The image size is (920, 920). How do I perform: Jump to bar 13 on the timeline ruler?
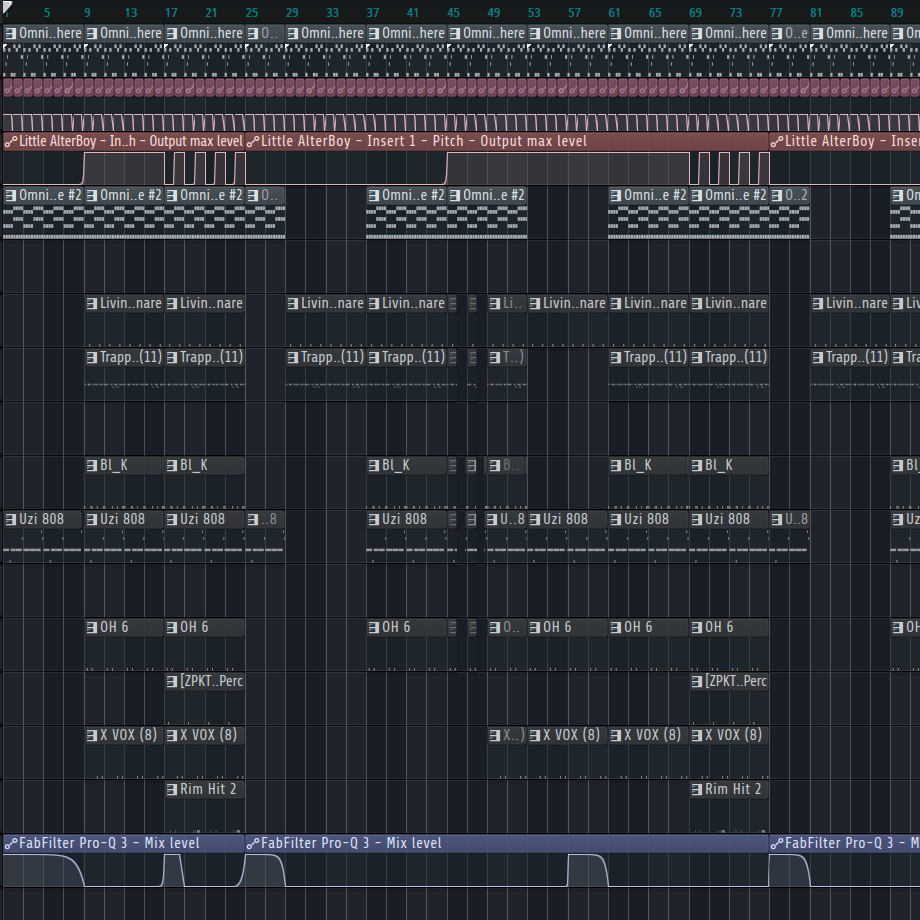(131, 12)
